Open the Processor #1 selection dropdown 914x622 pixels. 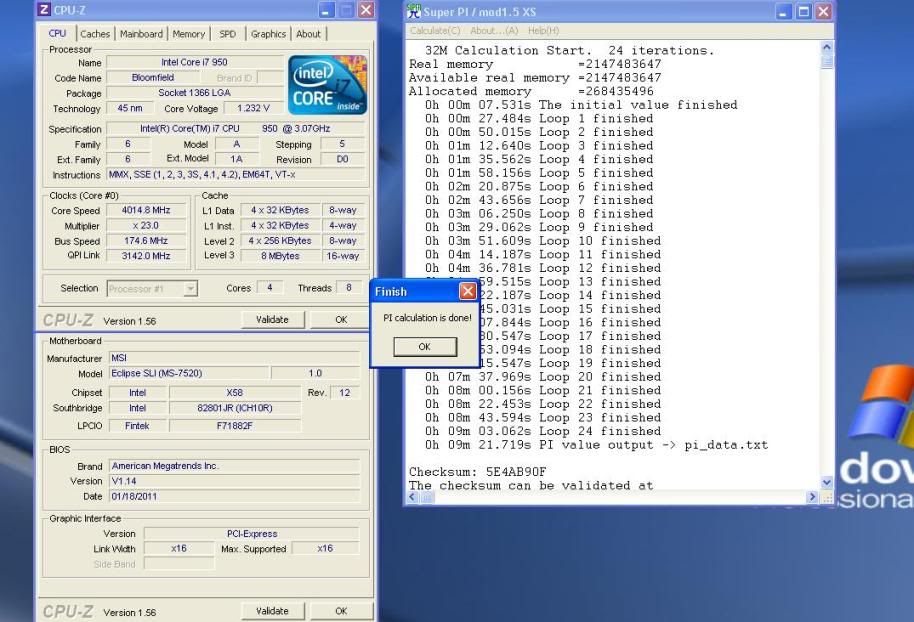coord(190,289)
